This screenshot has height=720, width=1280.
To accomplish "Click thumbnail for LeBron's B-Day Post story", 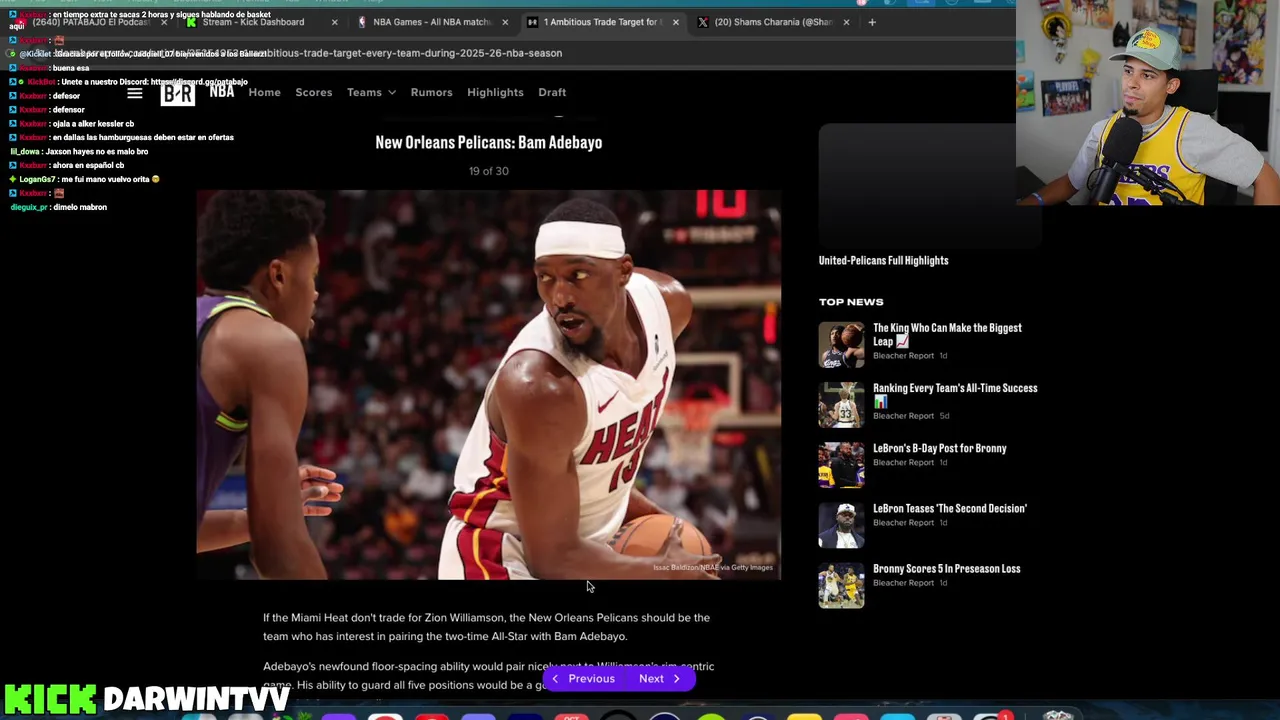I will tap(841, 465).
